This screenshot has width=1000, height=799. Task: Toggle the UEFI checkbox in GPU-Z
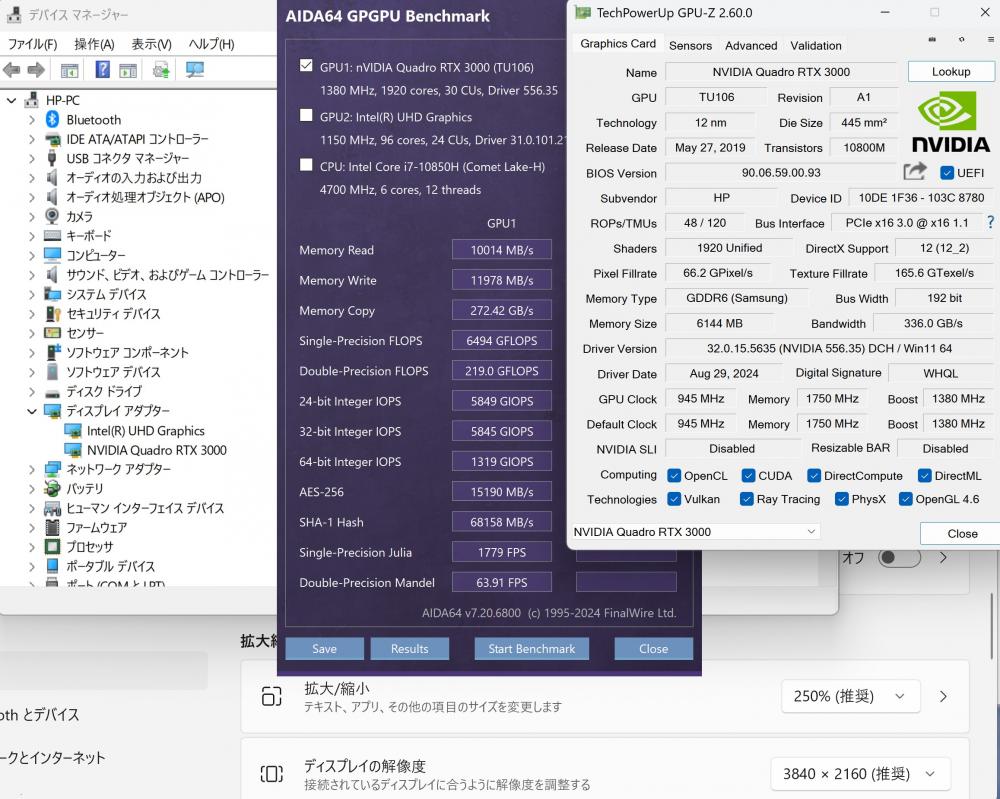tap(947, 173)
